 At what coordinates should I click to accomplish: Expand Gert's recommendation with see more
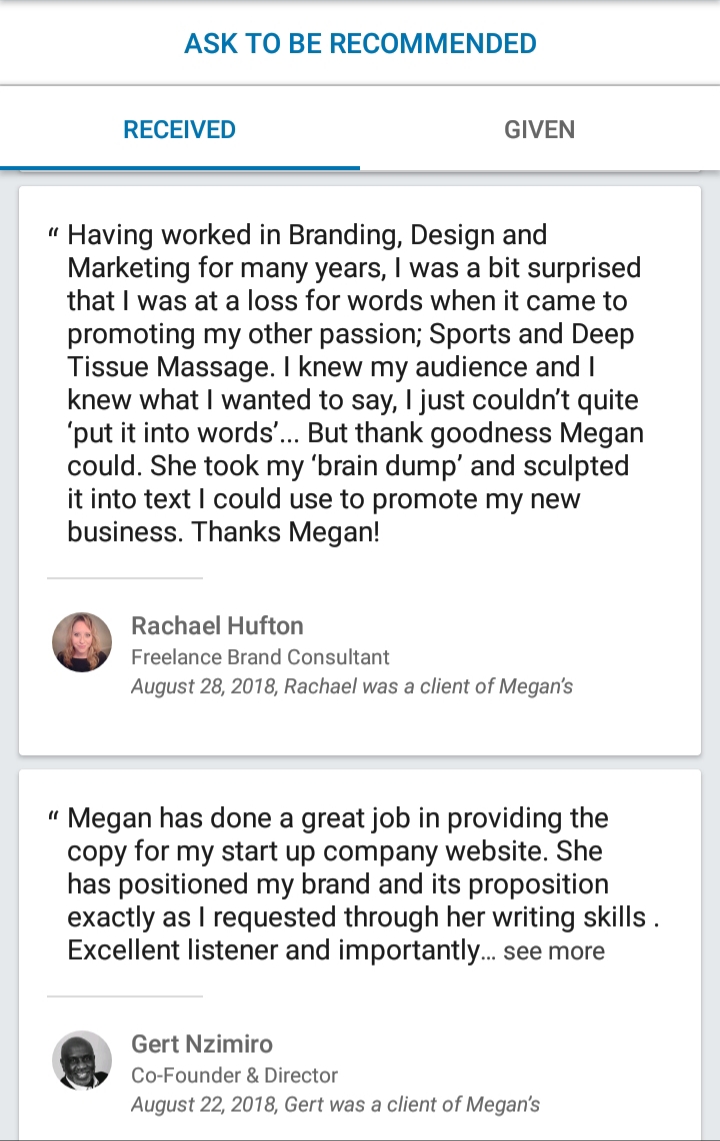tap(554, 951)
